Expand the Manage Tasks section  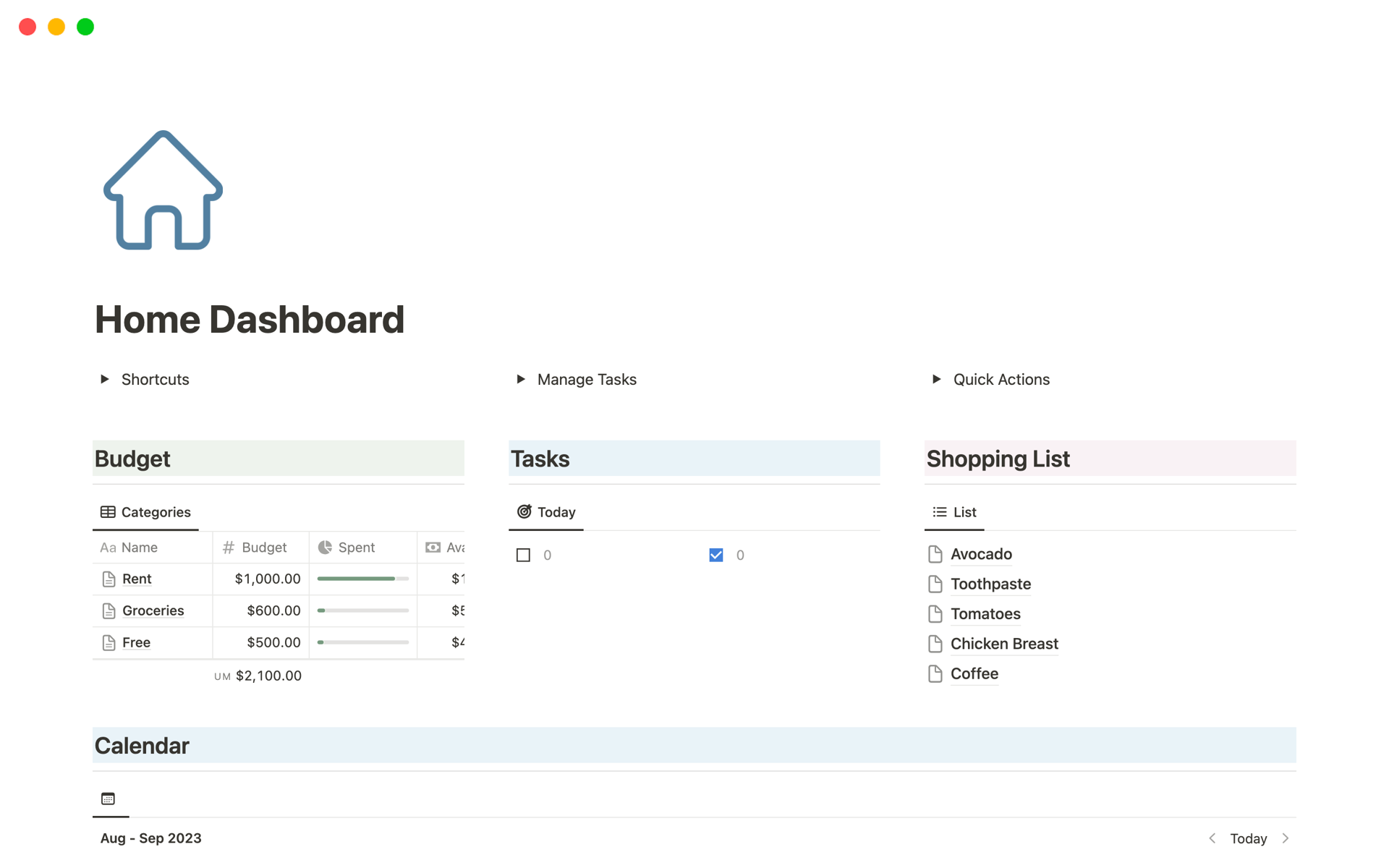click(520, 378)
